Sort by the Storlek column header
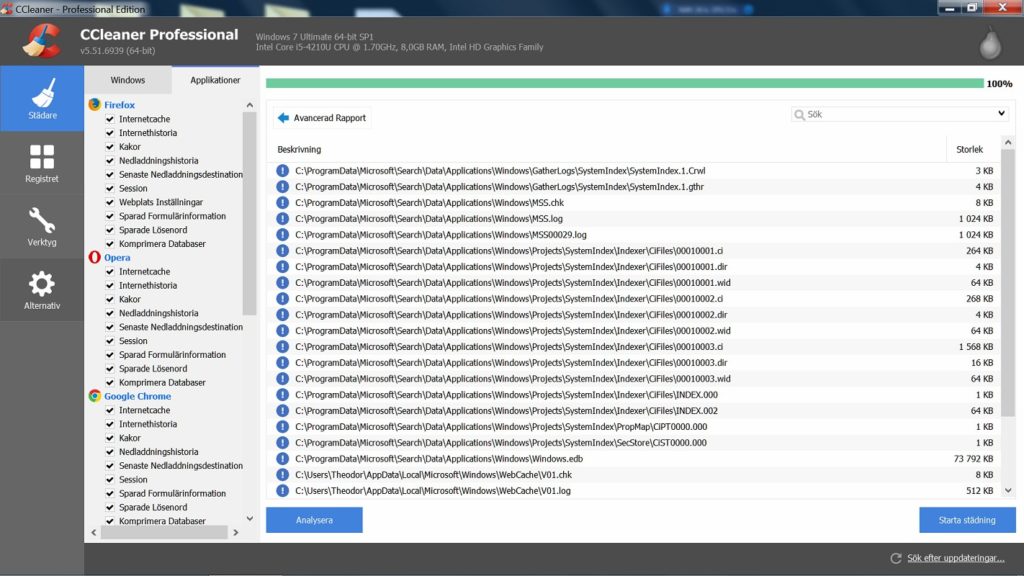This screenshot has width=1024, height=576. pyautogui.click(x=972, y=150)
